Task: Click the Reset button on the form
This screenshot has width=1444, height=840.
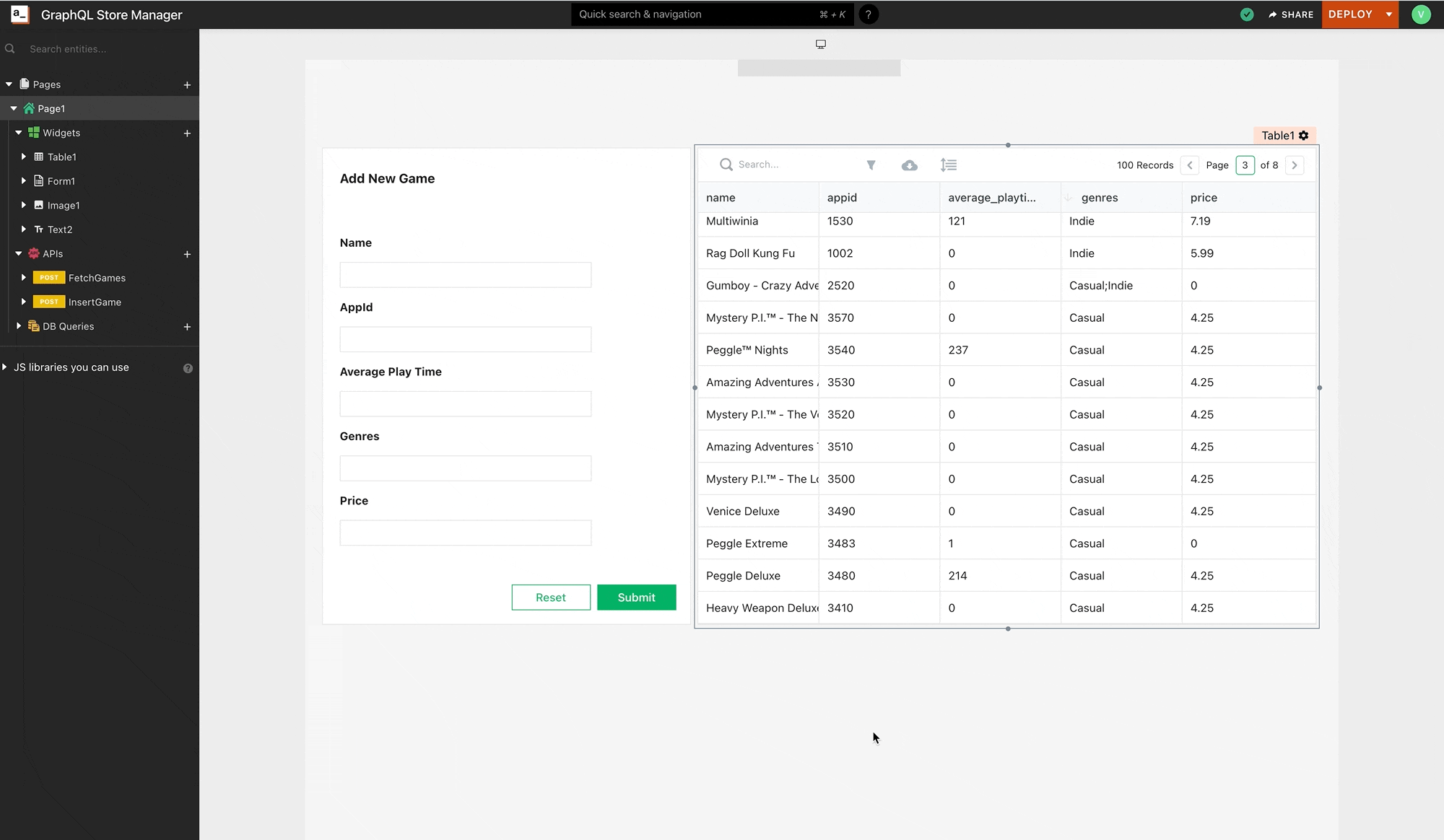Action: [x=550, y=597]
